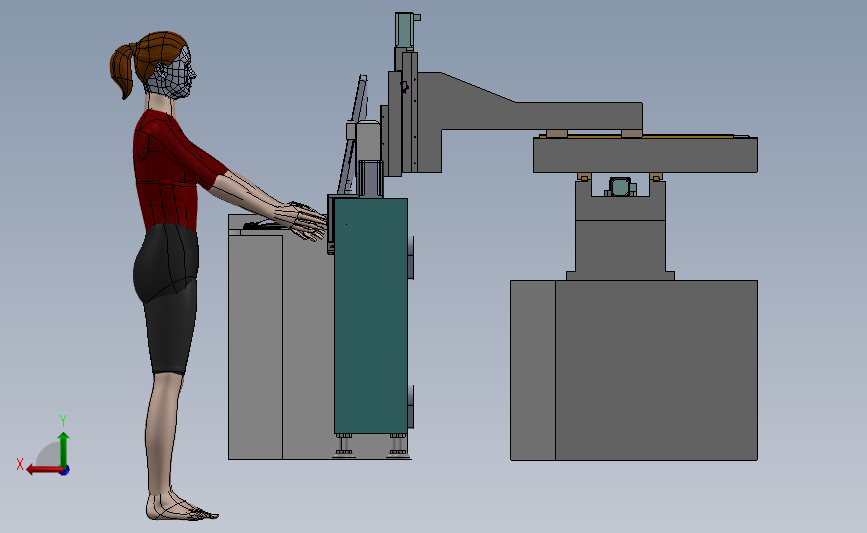
Task: Click the green Y axis arrow of the triad
Action: 64,448
